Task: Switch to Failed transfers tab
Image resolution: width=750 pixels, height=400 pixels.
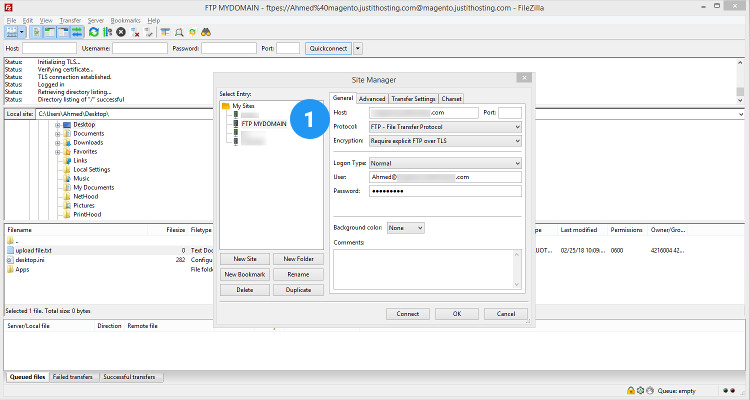Action: click(x=73, y=377)
